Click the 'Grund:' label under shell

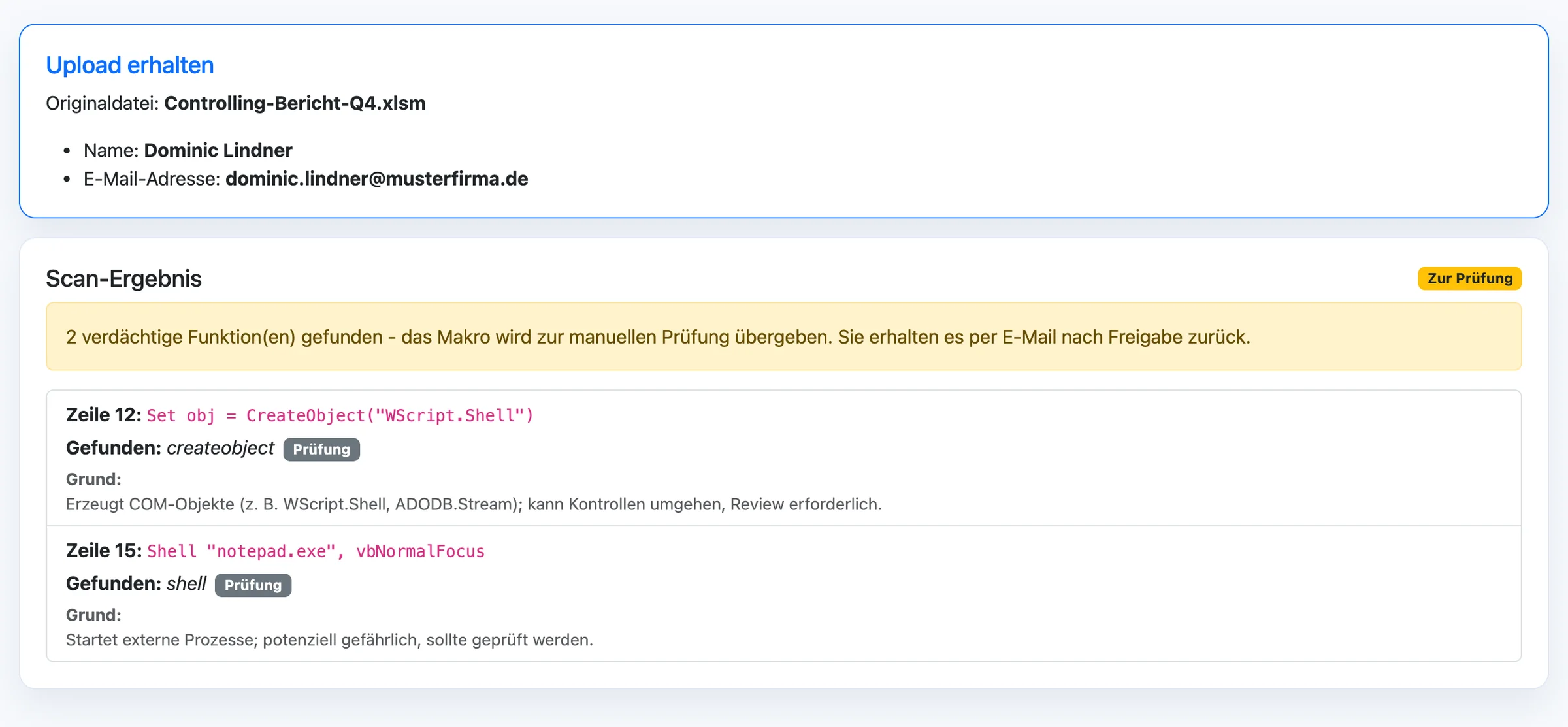tap(93, 615)
